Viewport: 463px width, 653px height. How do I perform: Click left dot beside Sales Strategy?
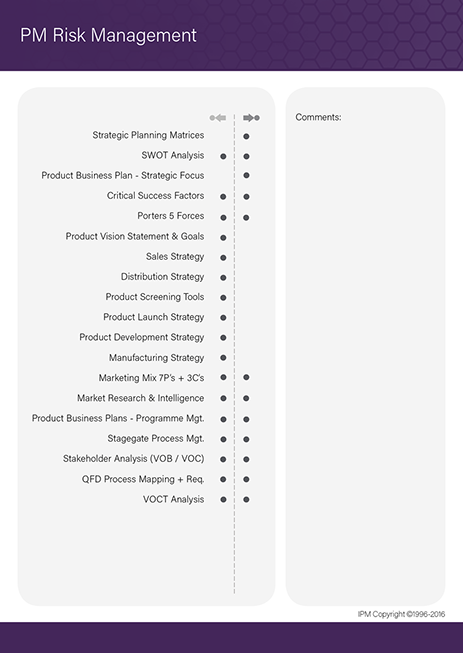[223, 258]
